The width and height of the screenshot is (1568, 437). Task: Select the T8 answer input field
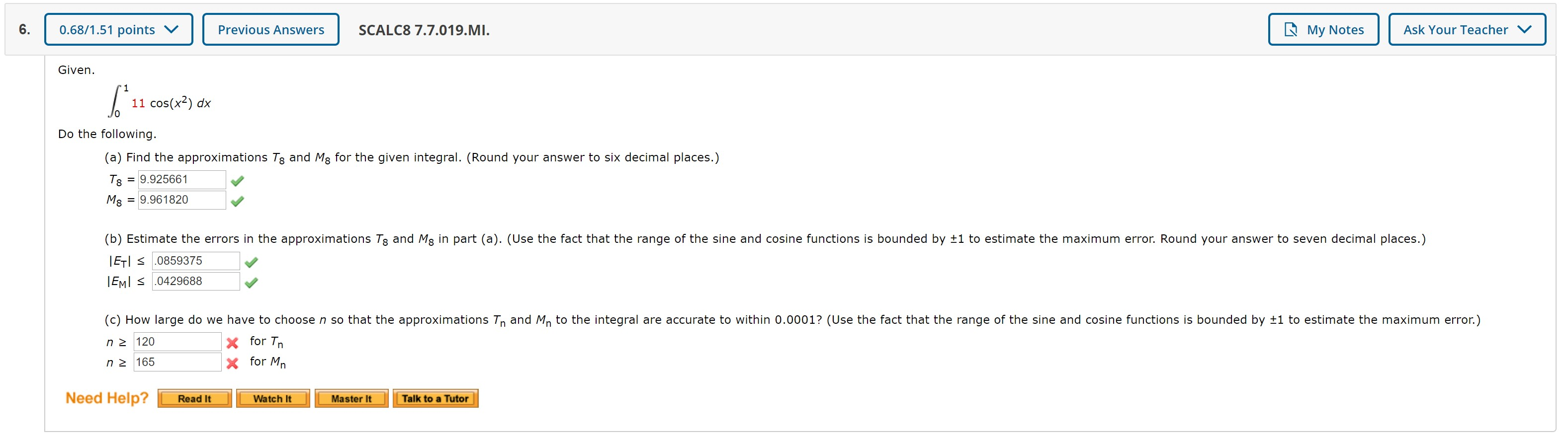tap(181, 179)
